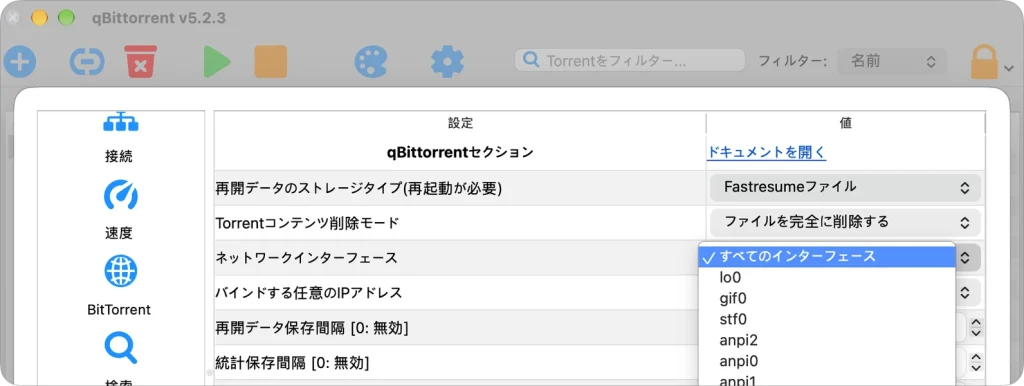Click the add torrent plus icon
This screenshot has width=1024, height=386.
pyautogui.click(x=20, y=63)
